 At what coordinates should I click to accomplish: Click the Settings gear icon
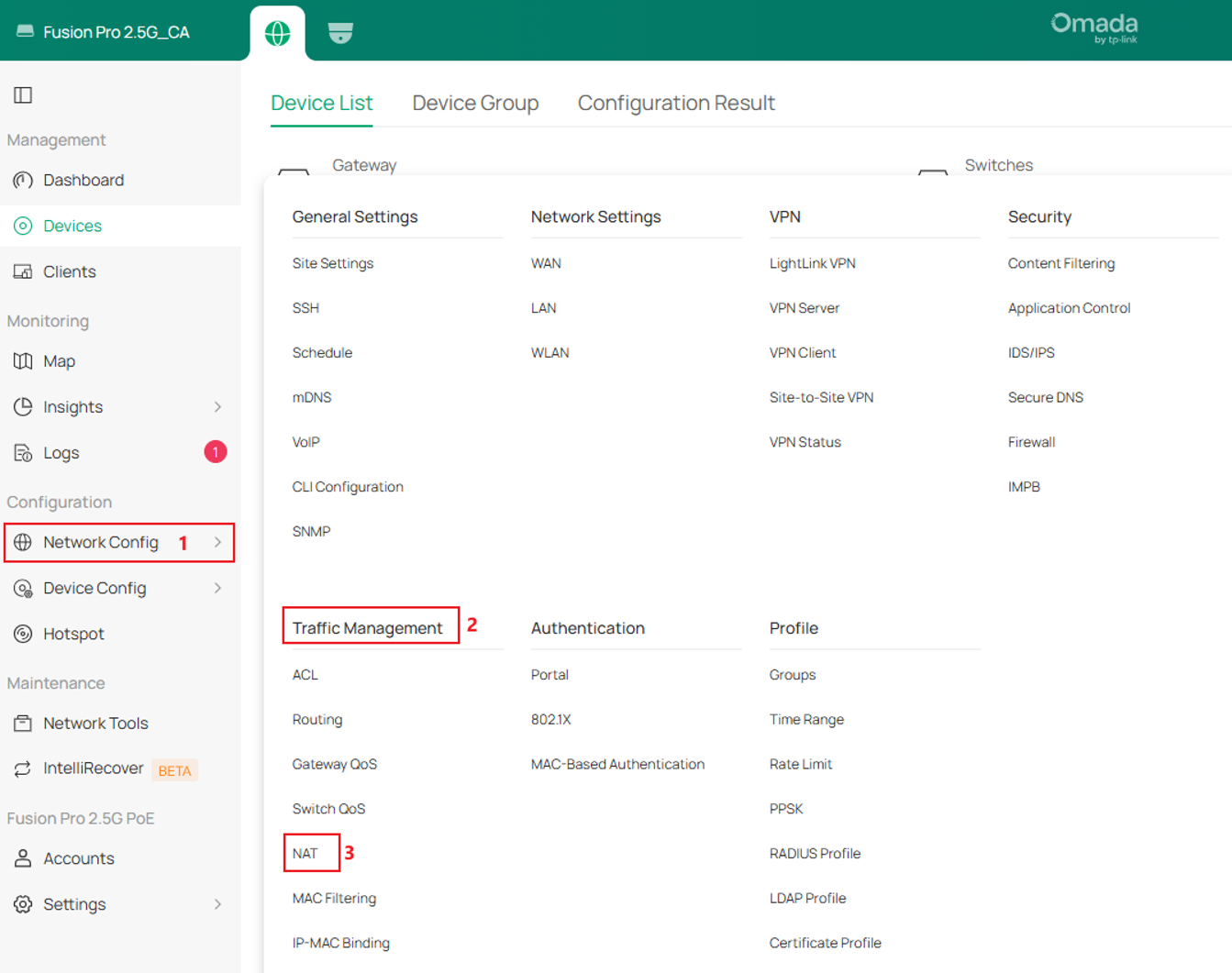[x=23, y=904]
